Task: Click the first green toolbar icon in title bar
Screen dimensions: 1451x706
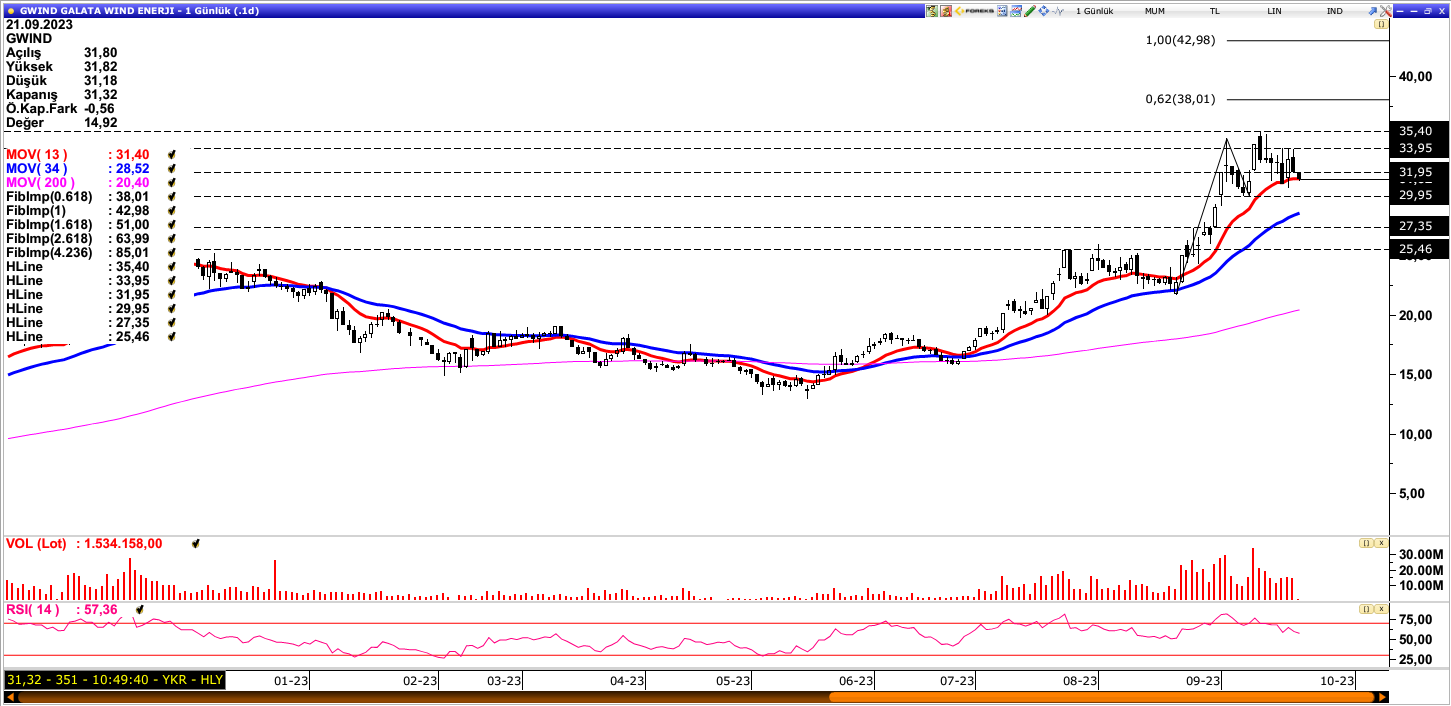Action: click(x=932, y=10)
